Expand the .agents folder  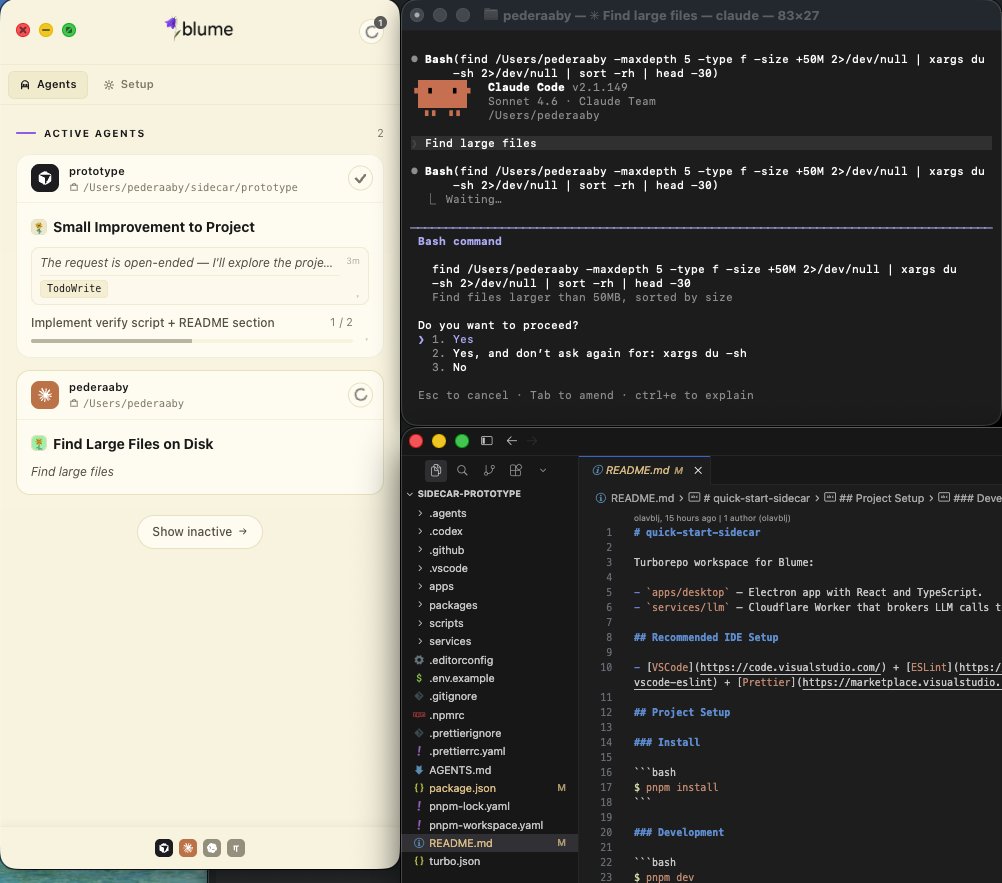(447, 513)
